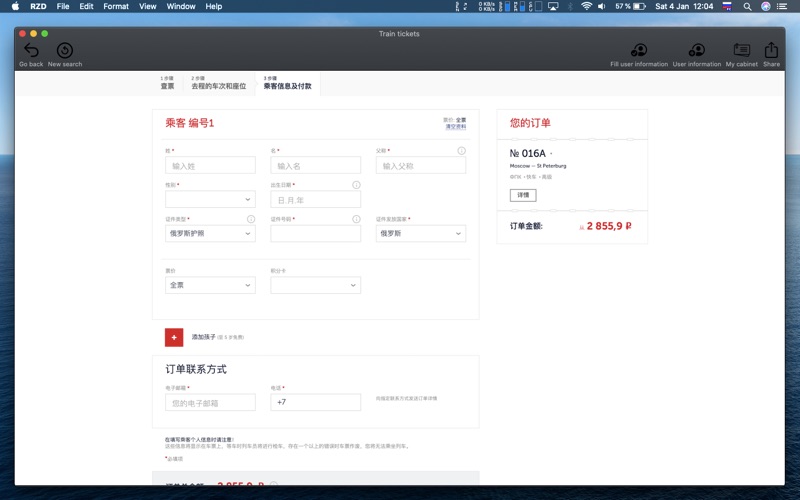This screenshot has height=500, width=800.
Task: Switch to step 1 查票 tab
Action: point(167,84)
